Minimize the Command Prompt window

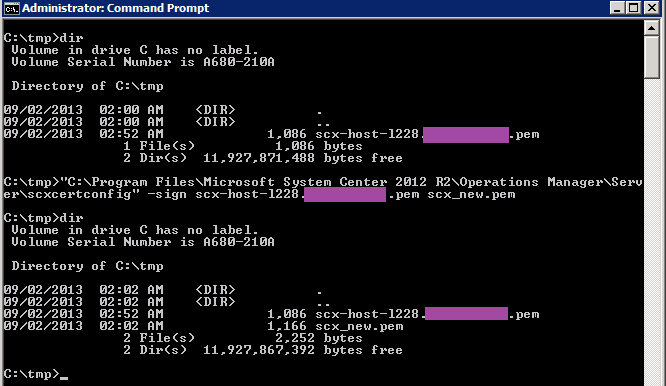pyautogui.click(x=618, y=8)
